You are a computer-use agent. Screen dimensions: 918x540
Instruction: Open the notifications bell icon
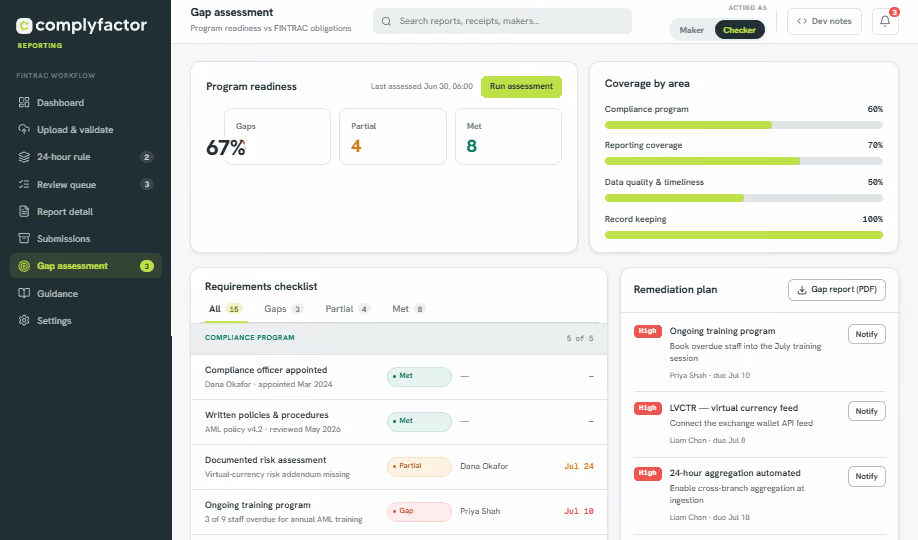pyautogui.click(x=885, y=21)
